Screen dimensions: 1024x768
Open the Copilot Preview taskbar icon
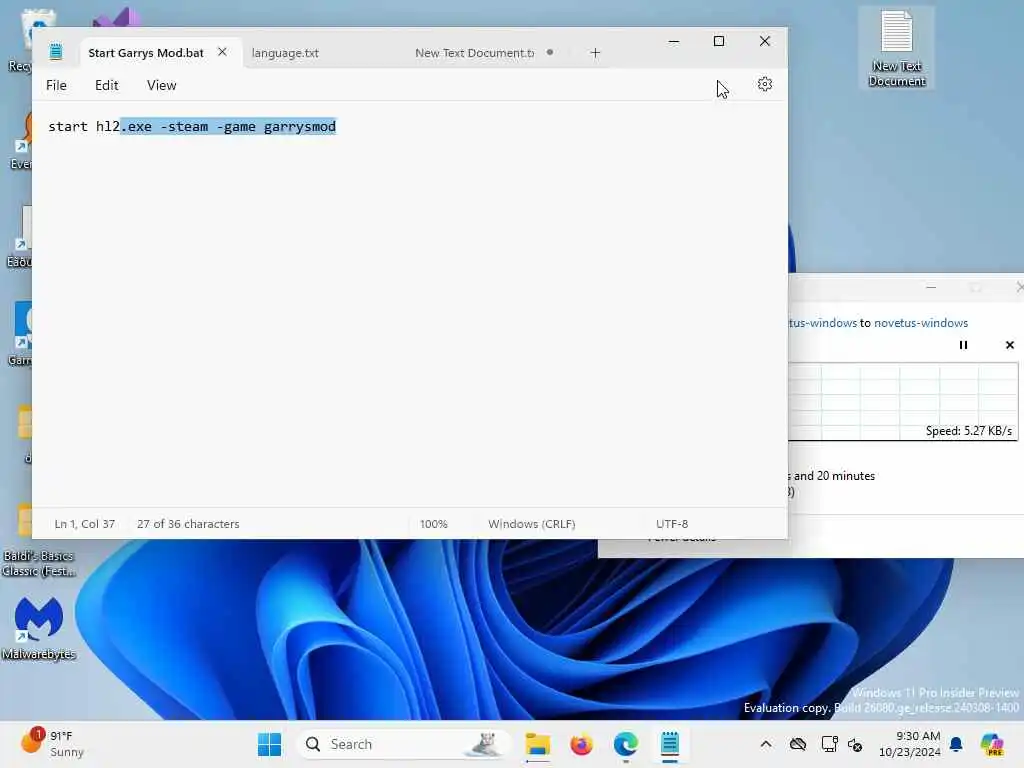pyautogui.click(x=993, y=744)
